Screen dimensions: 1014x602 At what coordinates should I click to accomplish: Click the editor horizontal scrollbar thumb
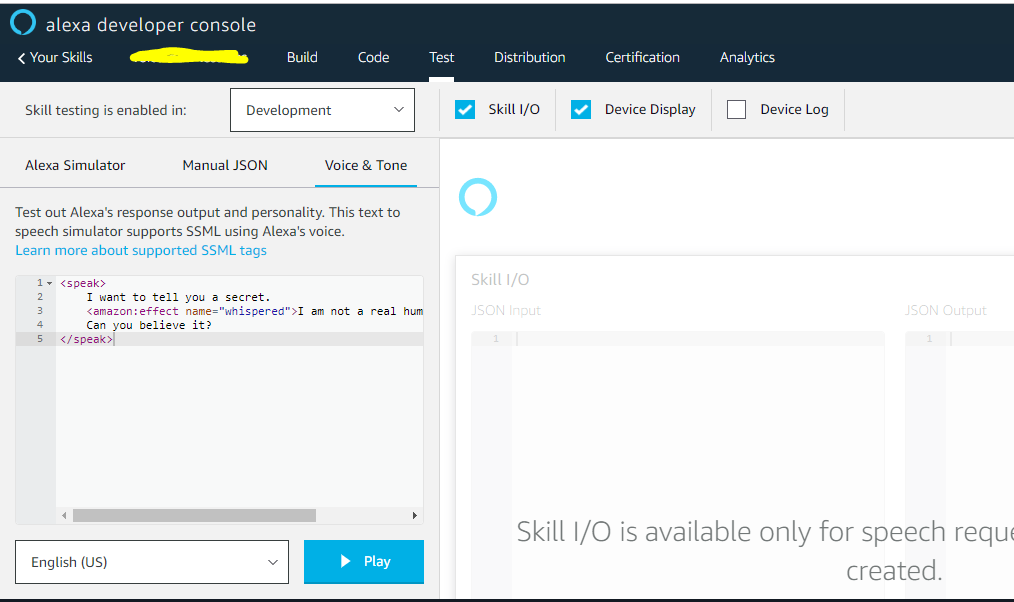(194, 515)
